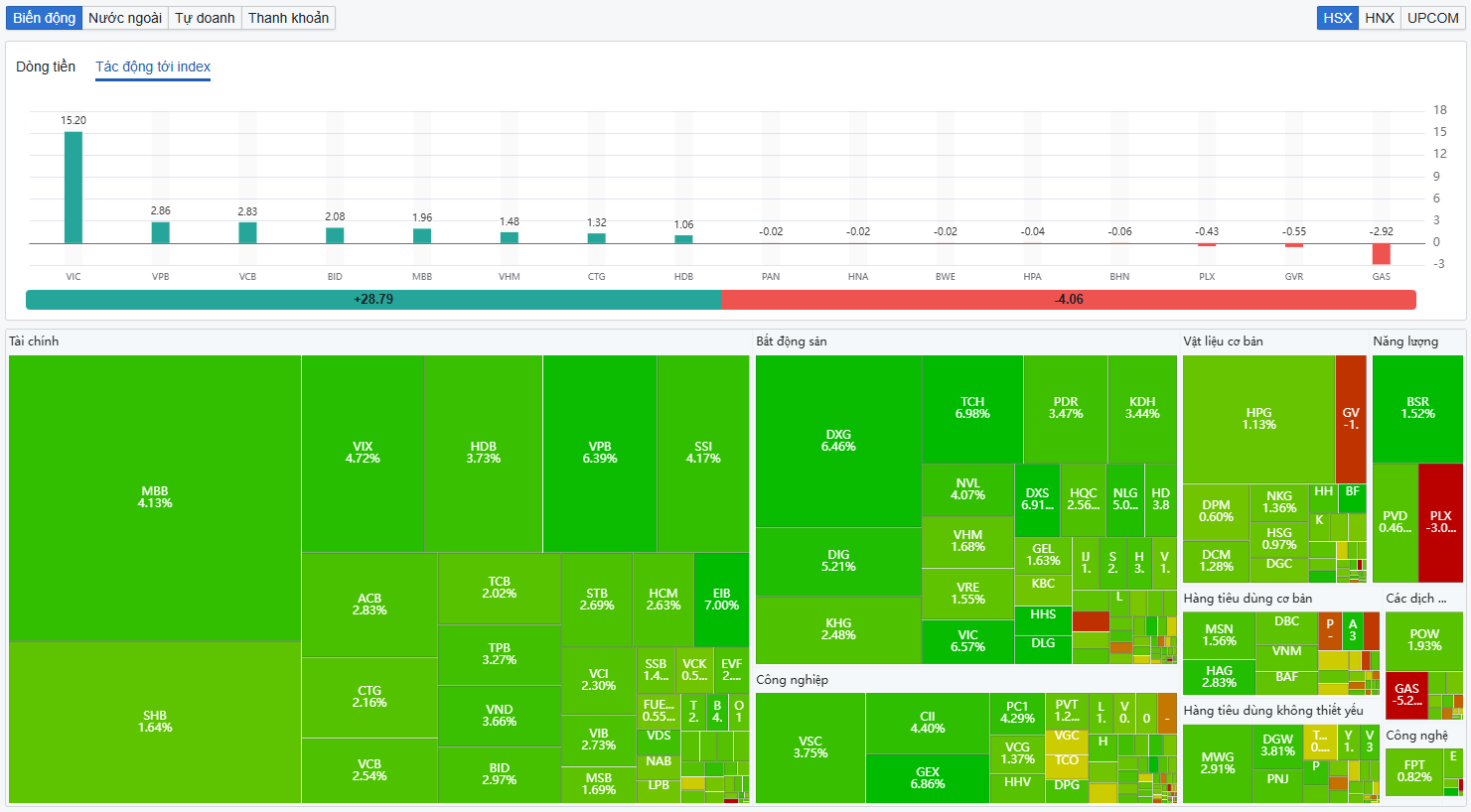Switch to the UPCOM exchange
Viewport: 1471px width, 812px height.
pos(1433,18)
